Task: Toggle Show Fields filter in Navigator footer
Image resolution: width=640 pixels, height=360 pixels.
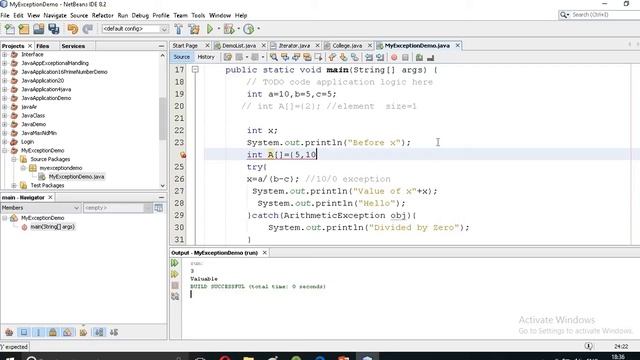Action: click(24, 332)
